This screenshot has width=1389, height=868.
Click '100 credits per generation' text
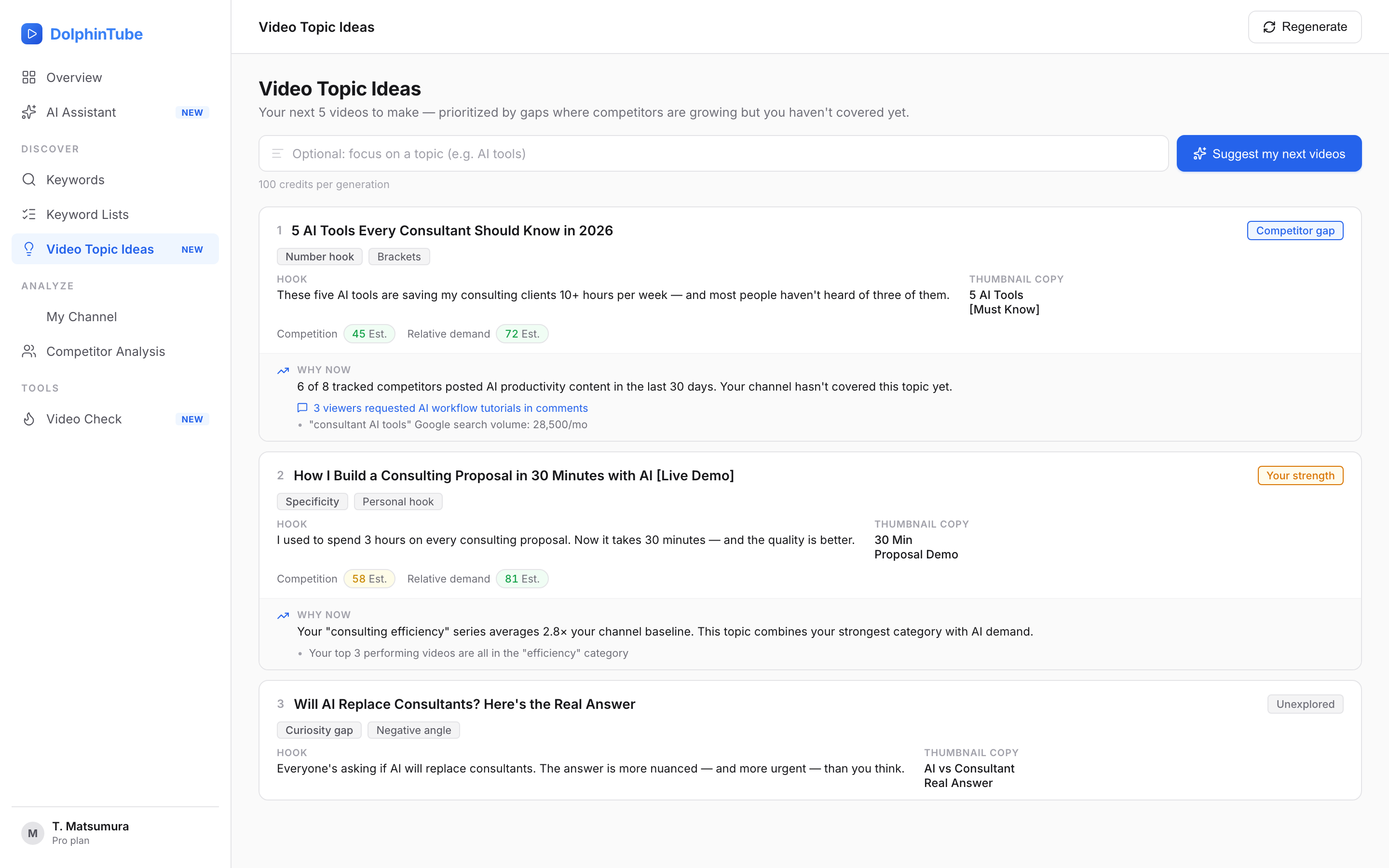324,184
